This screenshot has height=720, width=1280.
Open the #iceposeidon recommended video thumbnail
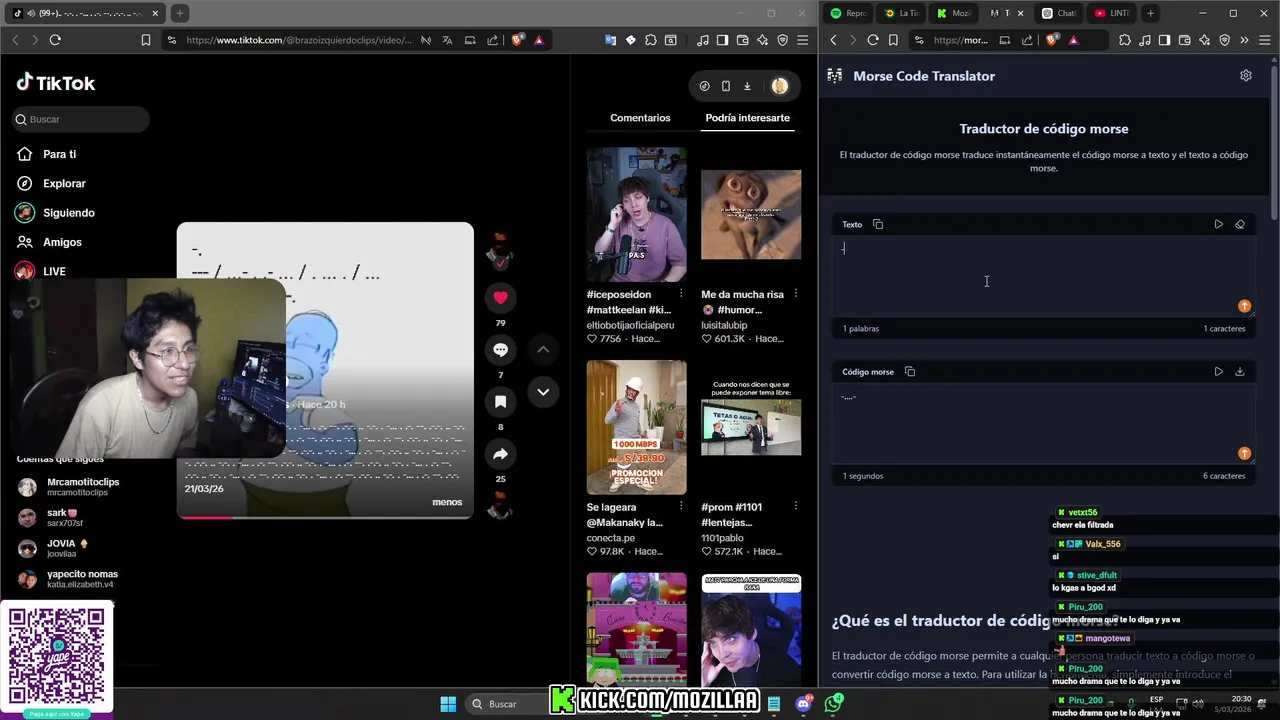pyautogui.click(x=636, y=215)
